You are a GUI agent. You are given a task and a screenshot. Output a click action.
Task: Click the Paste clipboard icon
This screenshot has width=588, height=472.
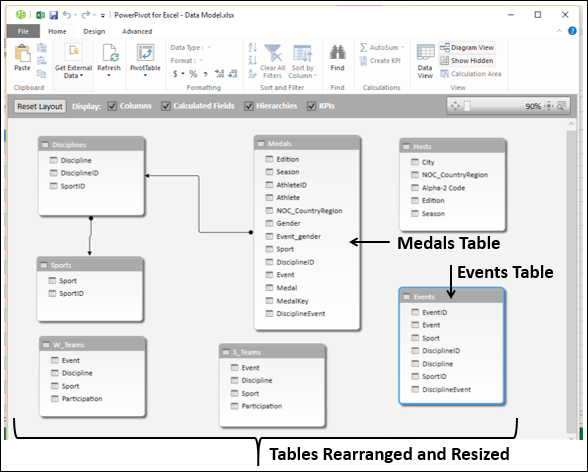pos(22,53)
